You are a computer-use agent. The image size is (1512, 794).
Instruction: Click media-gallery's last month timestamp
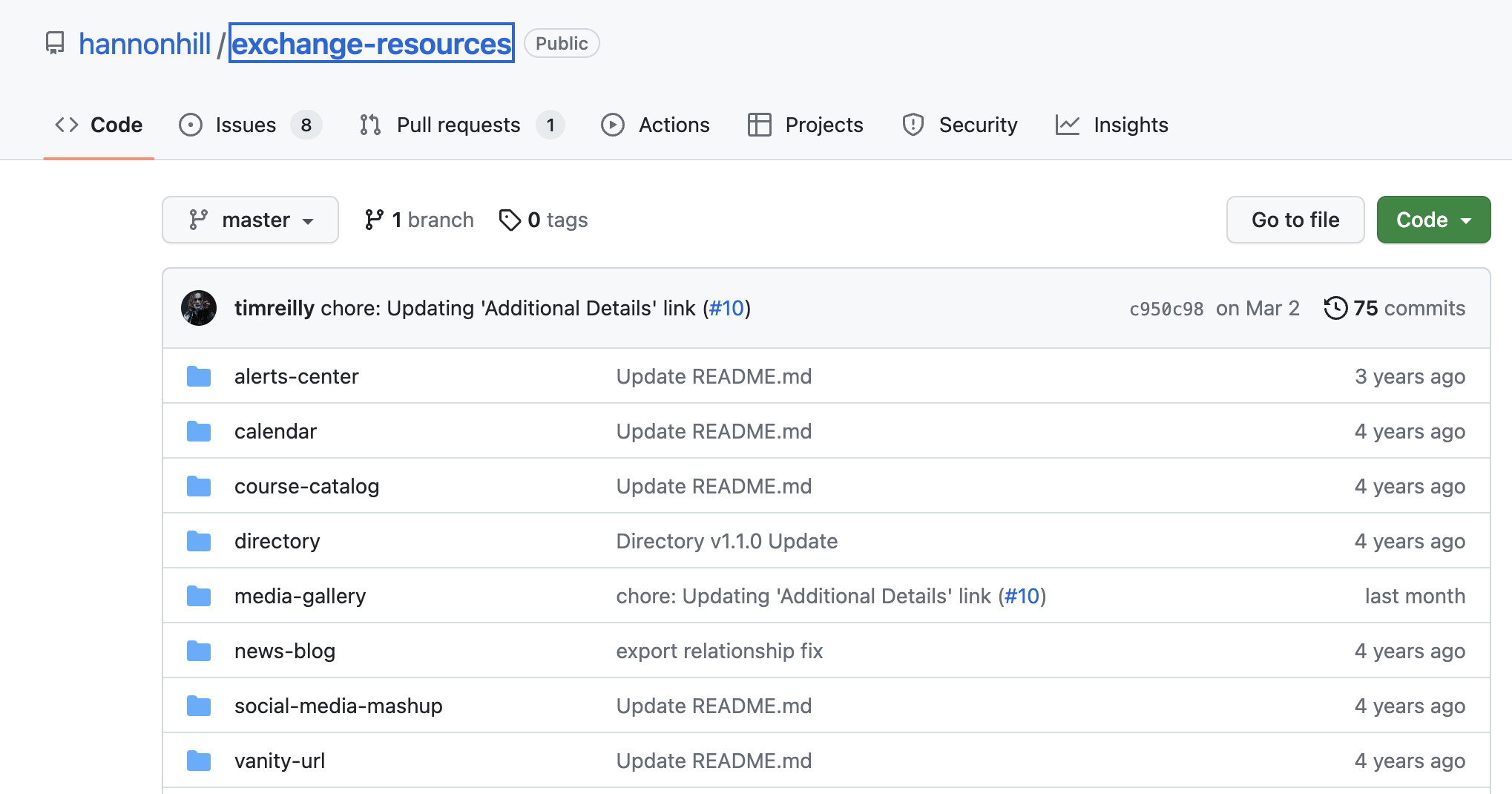[x=1415, y=596]
